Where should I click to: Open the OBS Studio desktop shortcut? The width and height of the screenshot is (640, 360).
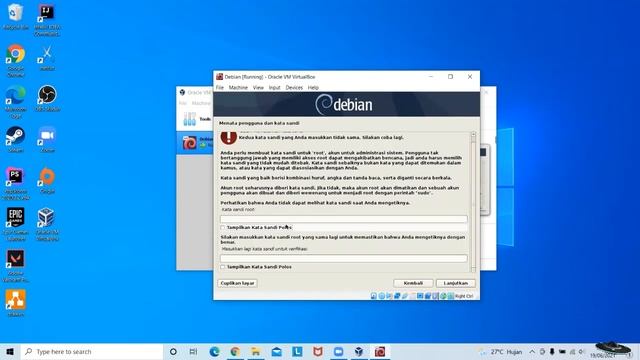pos(47,98)
